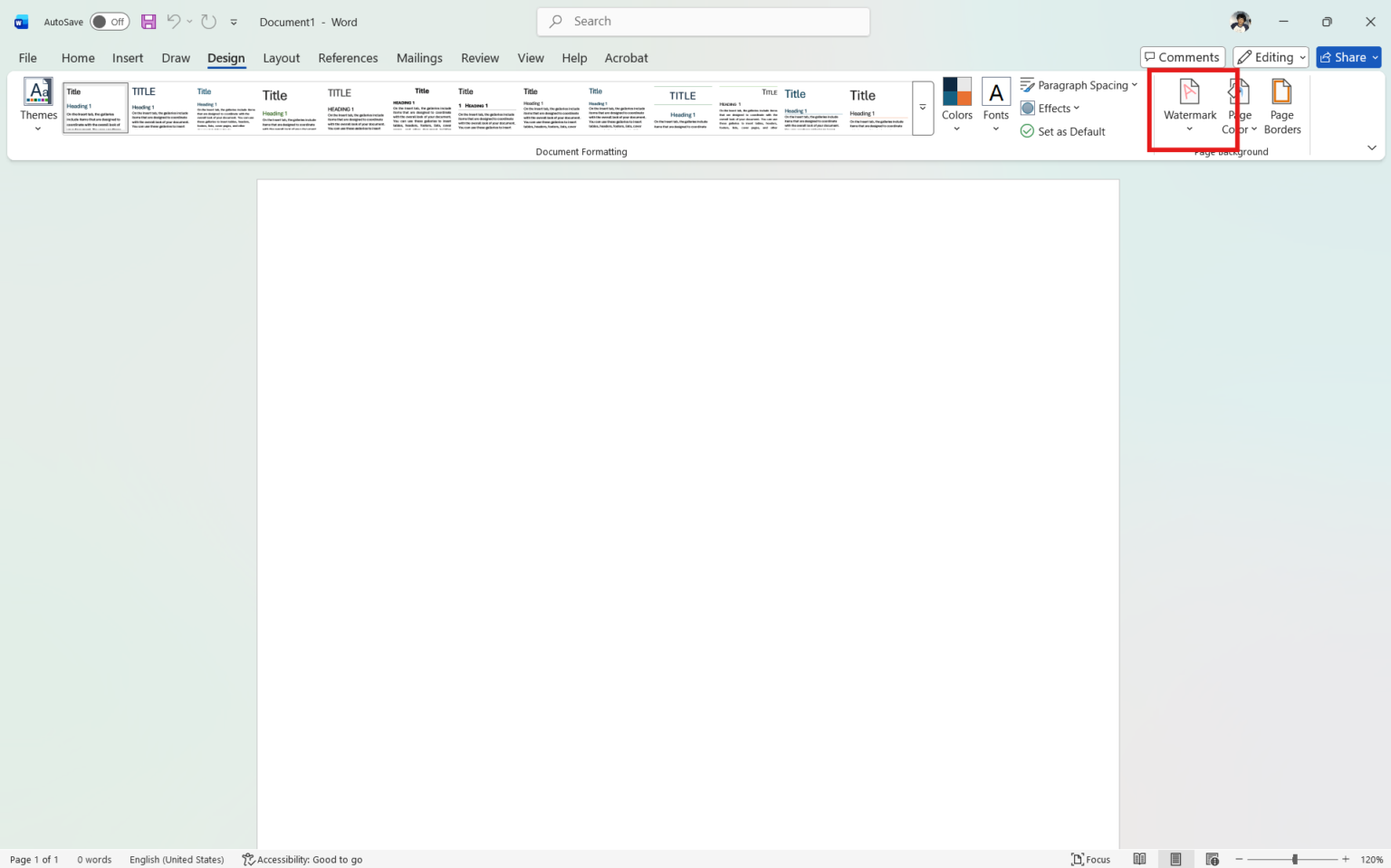Click the Redo icon
Screen dimensions: 1391x868
[x=208, y=22]
